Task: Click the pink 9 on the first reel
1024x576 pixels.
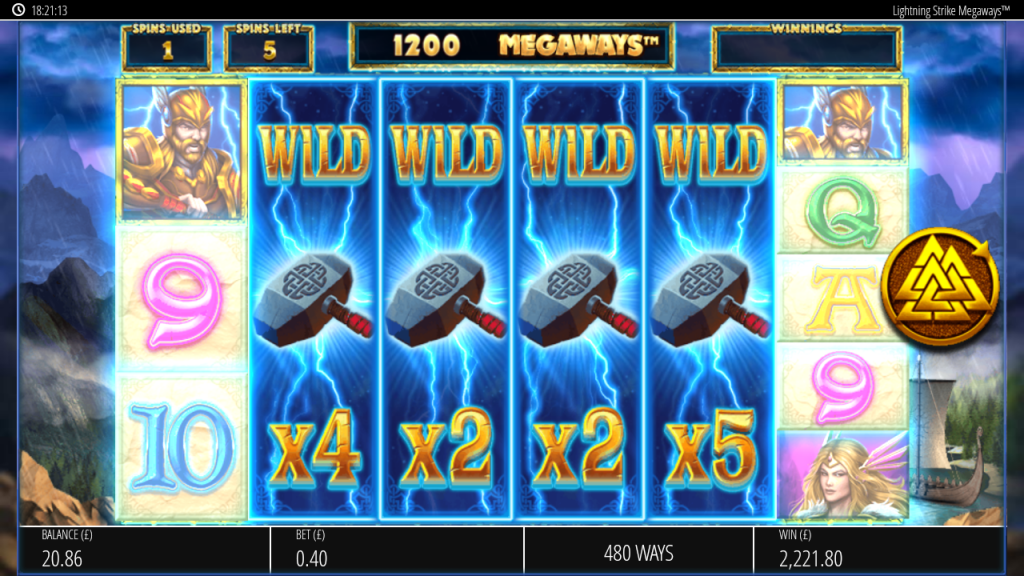Action: 182,298
